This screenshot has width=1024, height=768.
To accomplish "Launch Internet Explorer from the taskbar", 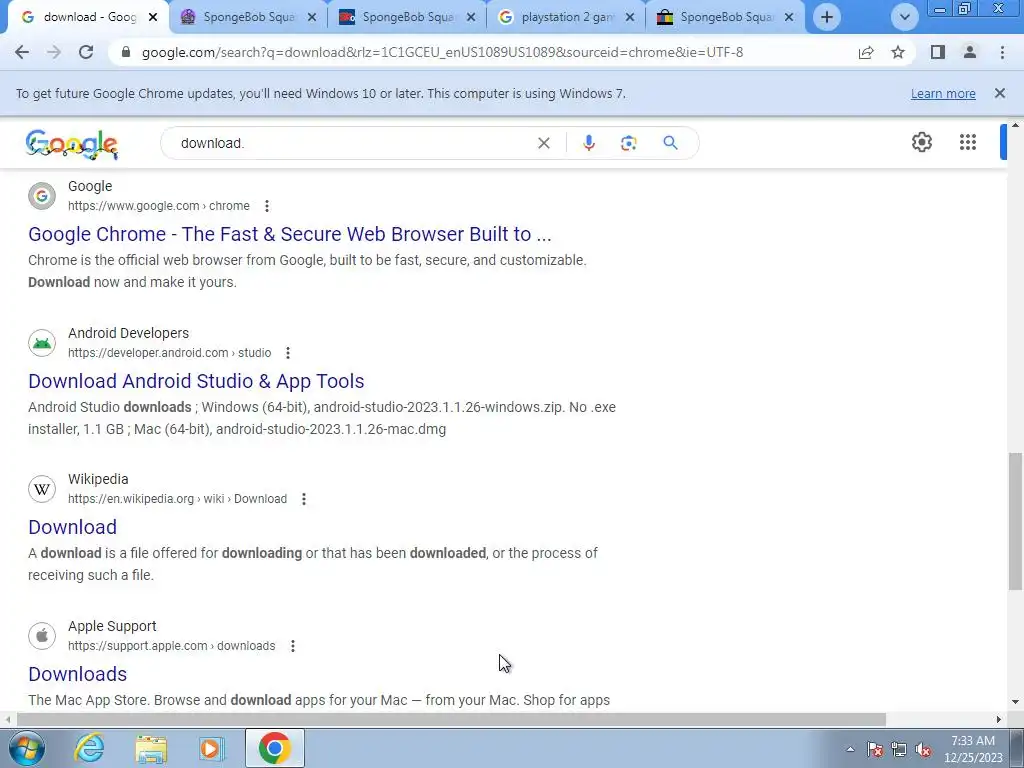I will (89, 748).
